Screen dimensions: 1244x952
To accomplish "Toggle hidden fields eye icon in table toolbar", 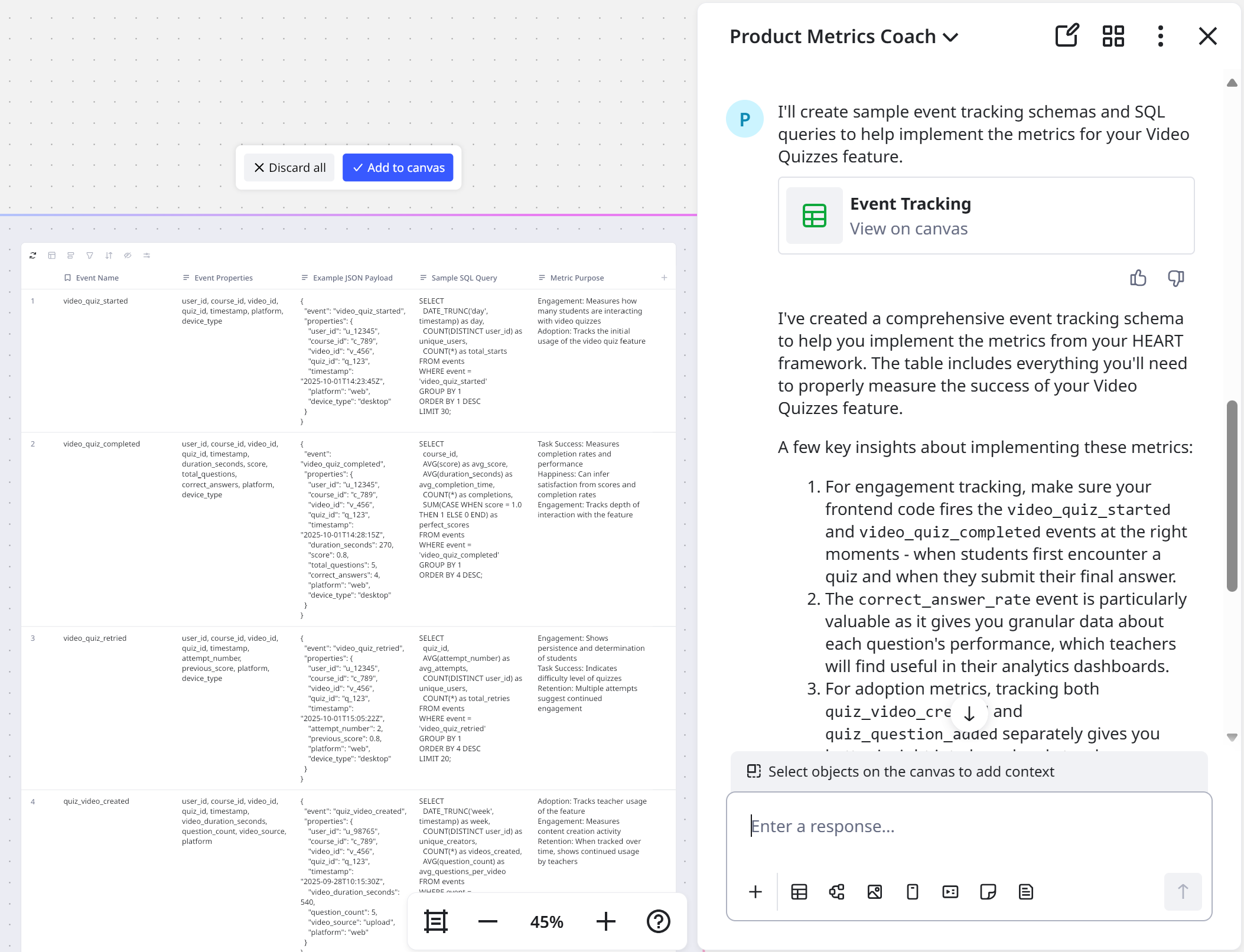I will pos(128,255).
